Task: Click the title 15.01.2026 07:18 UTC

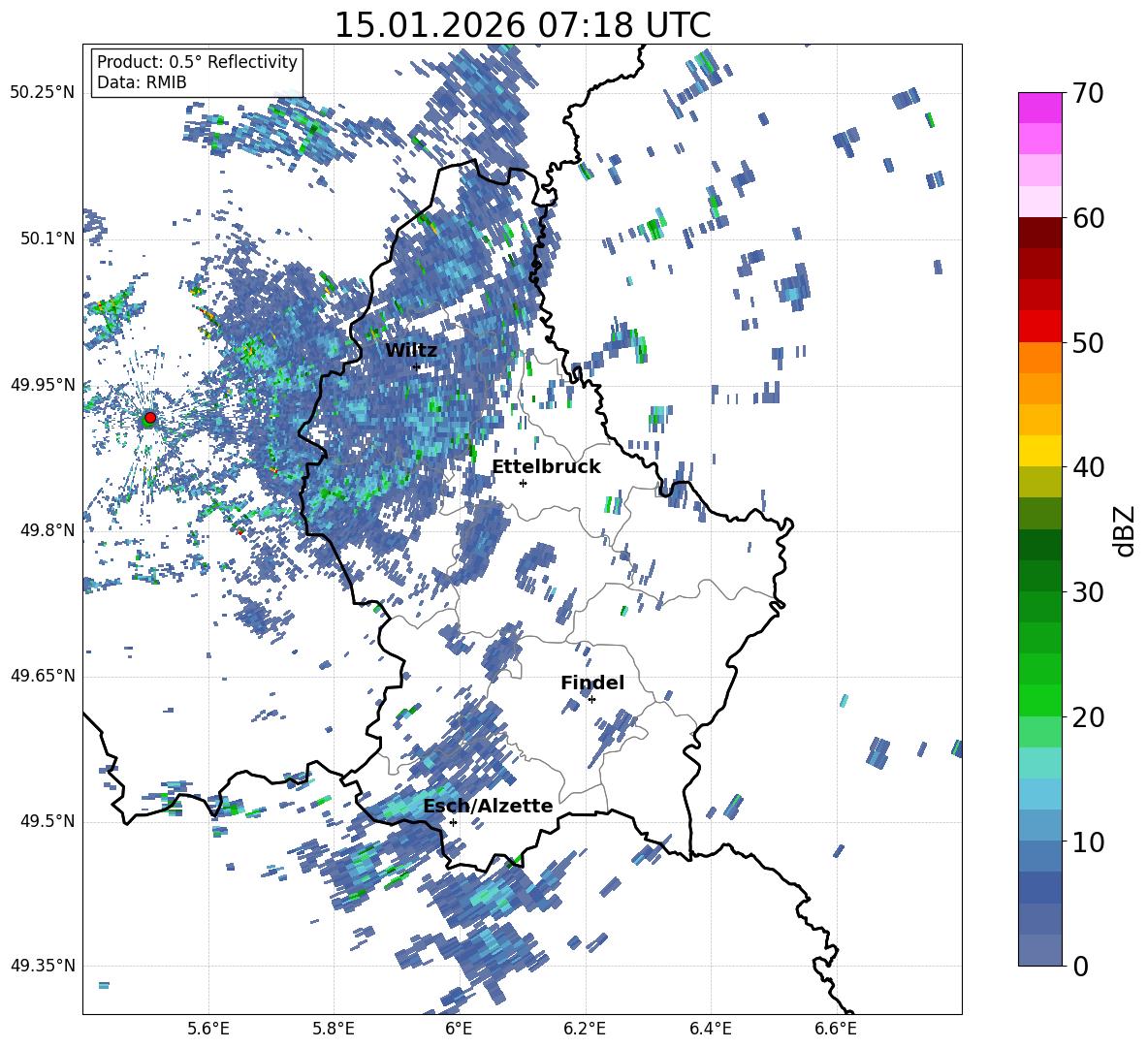Action: 523,25
